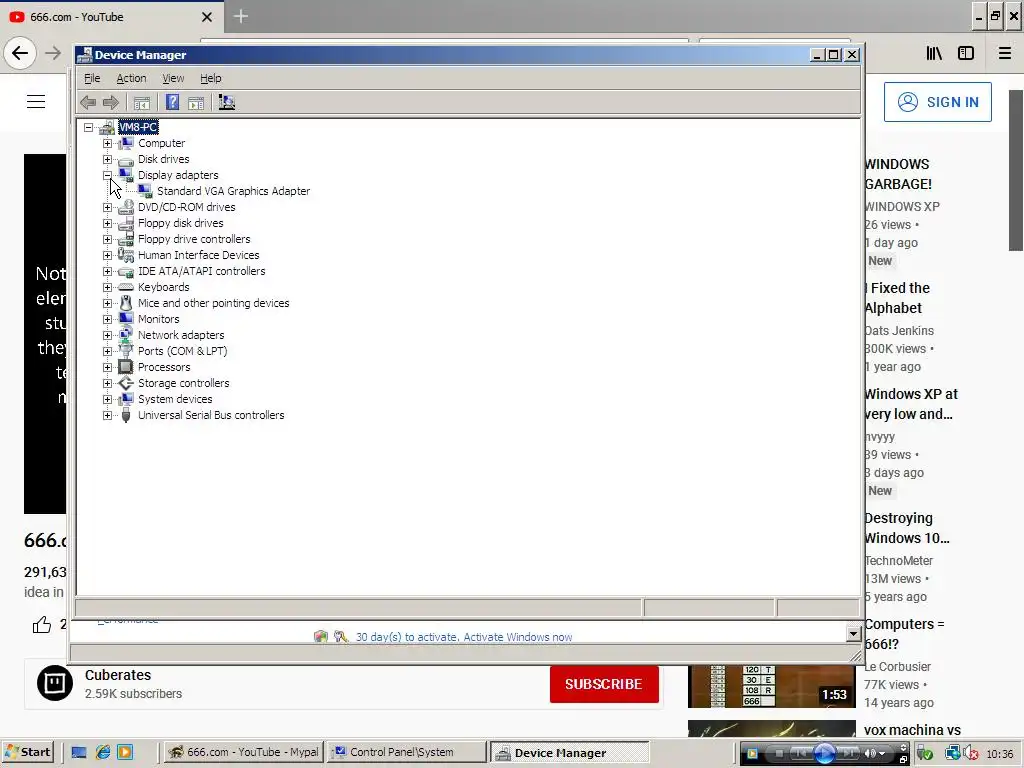Toggle the browser sidebar icon
This screenshot has width=1024, height=768.
[x=966, y=53]
